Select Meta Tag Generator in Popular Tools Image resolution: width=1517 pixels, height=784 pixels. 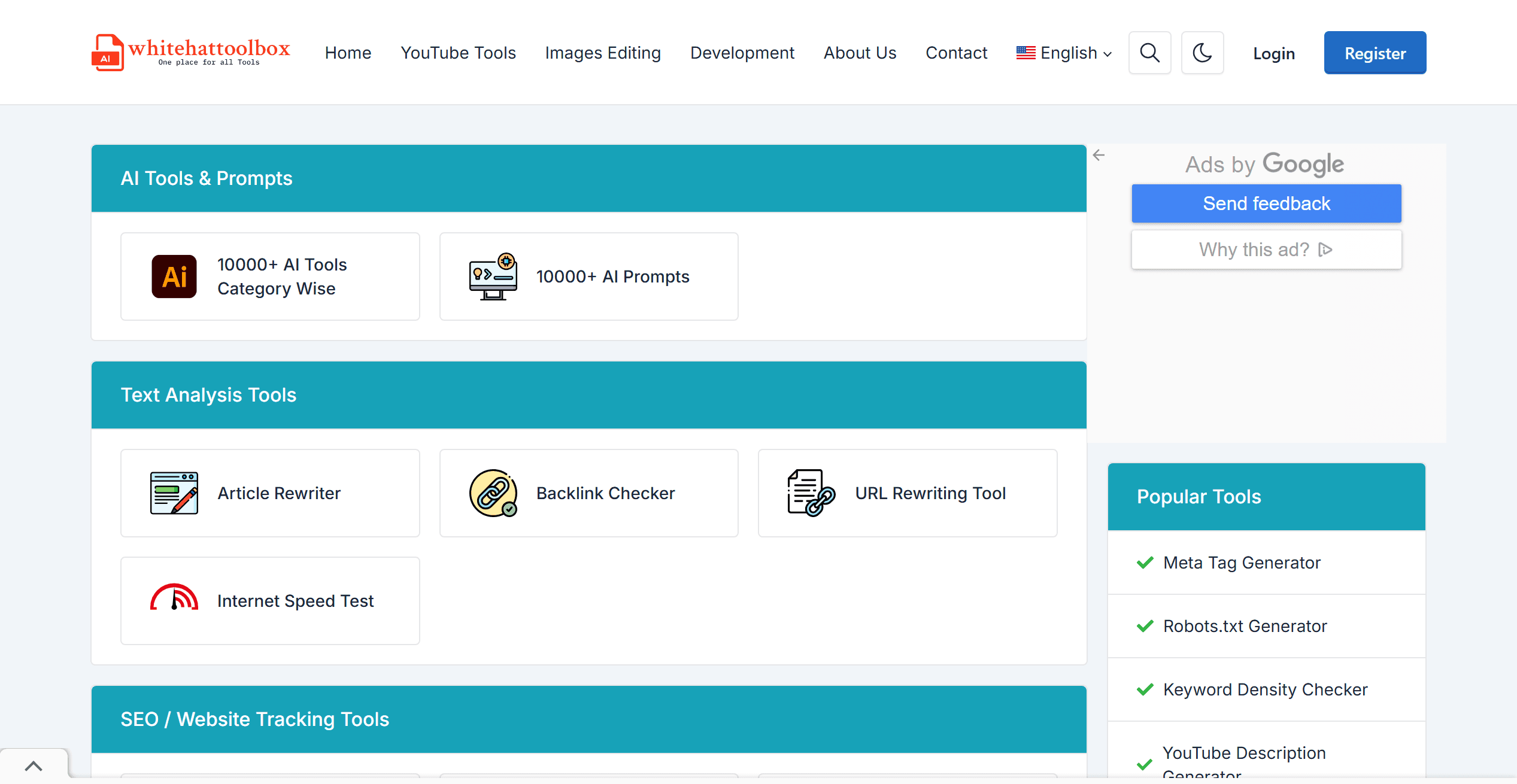(1242, 563)
